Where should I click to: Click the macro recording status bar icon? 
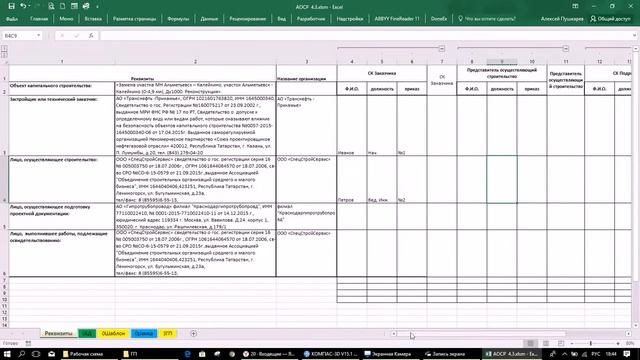point(28,343)
